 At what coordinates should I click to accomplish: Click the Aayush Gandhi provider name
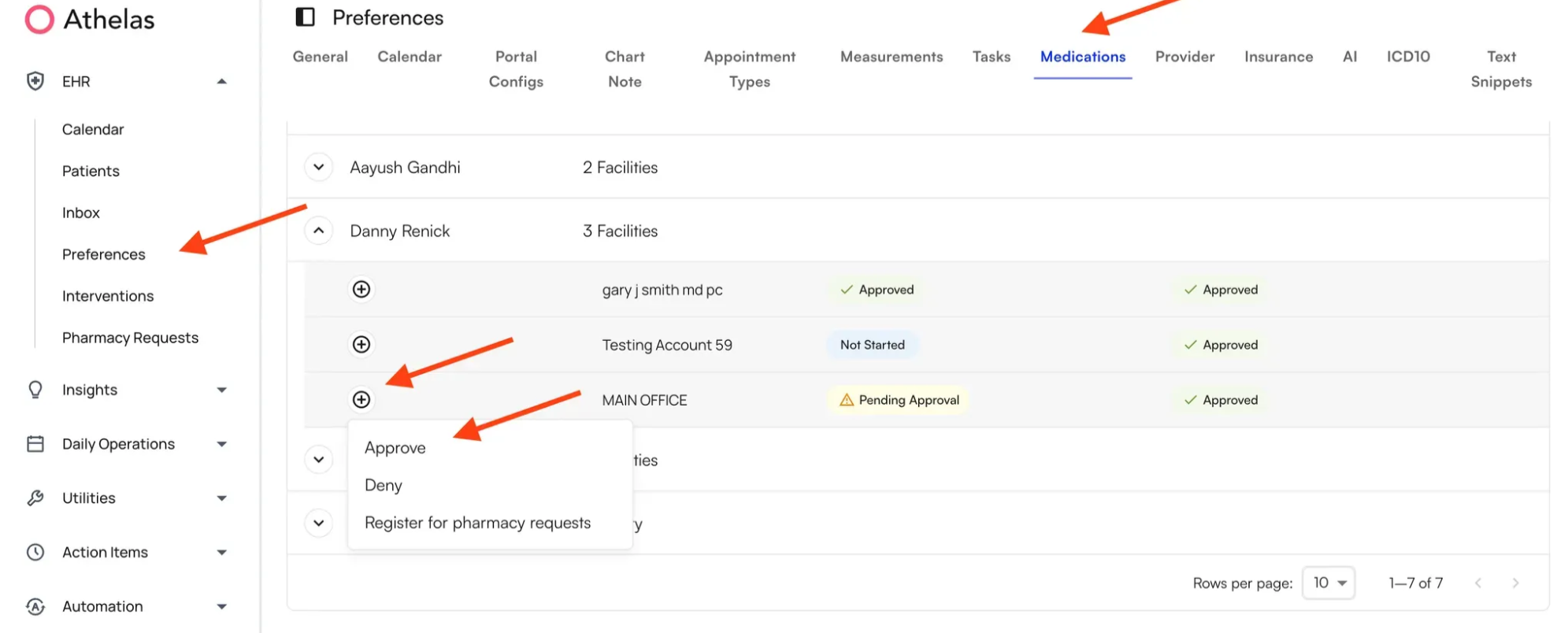click(405, 167)
